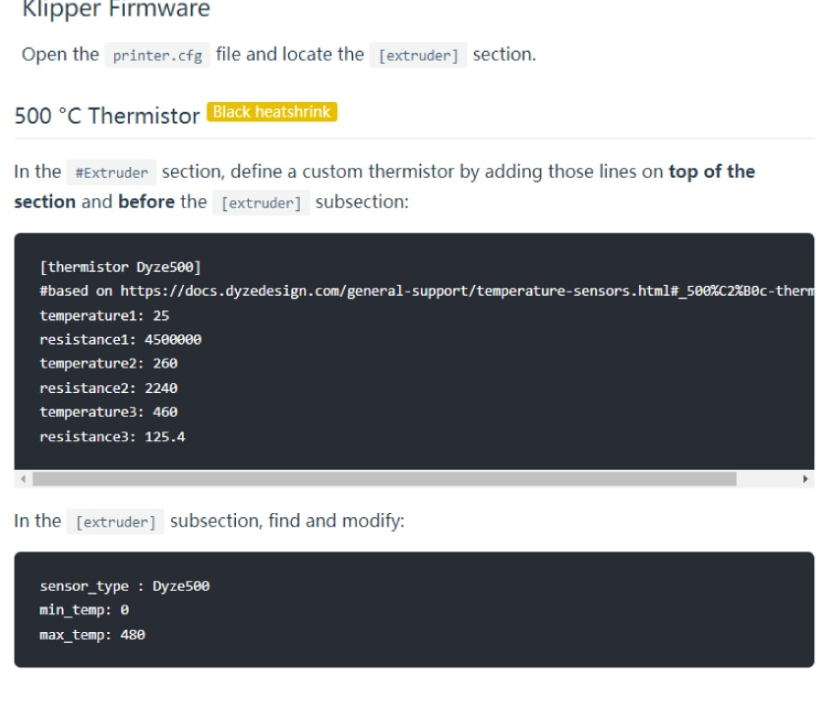The image size is (828, 704).
Task: Click the bold 'top of the' text
Action: click(712, 172)
